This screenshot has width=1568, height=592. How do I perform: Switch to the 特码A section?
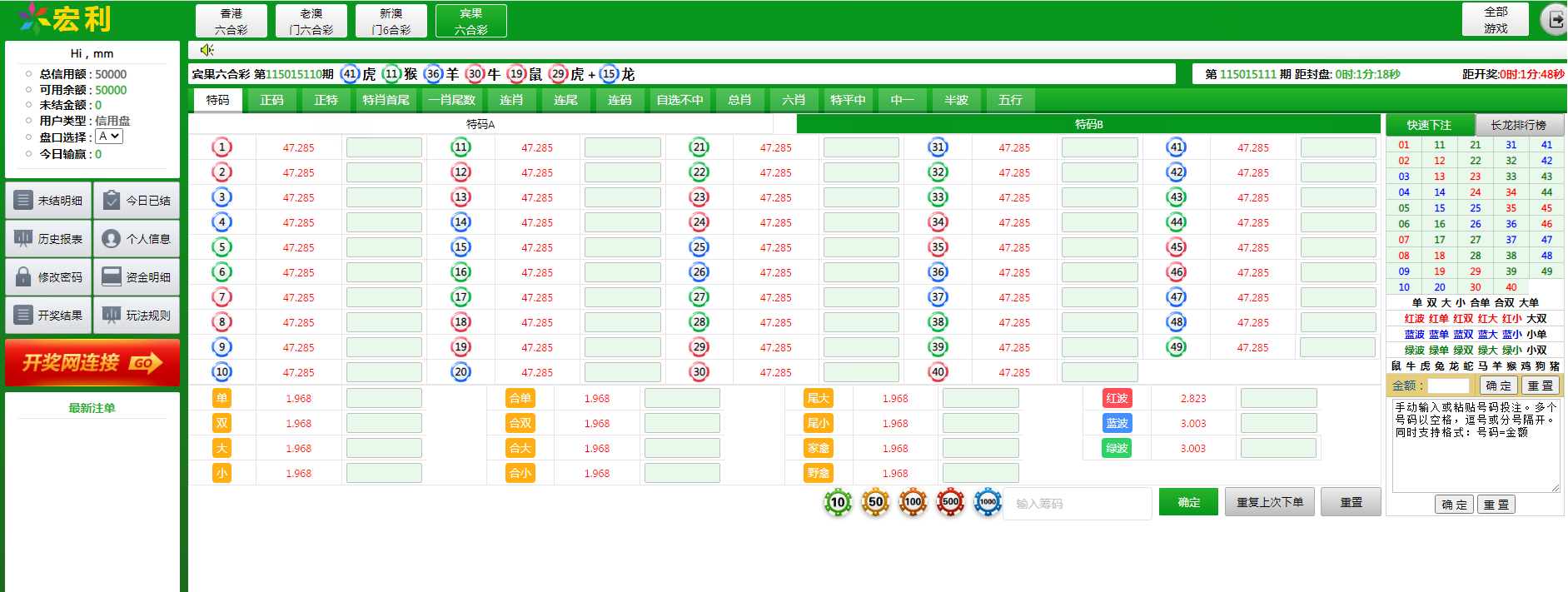coord(480,124)
